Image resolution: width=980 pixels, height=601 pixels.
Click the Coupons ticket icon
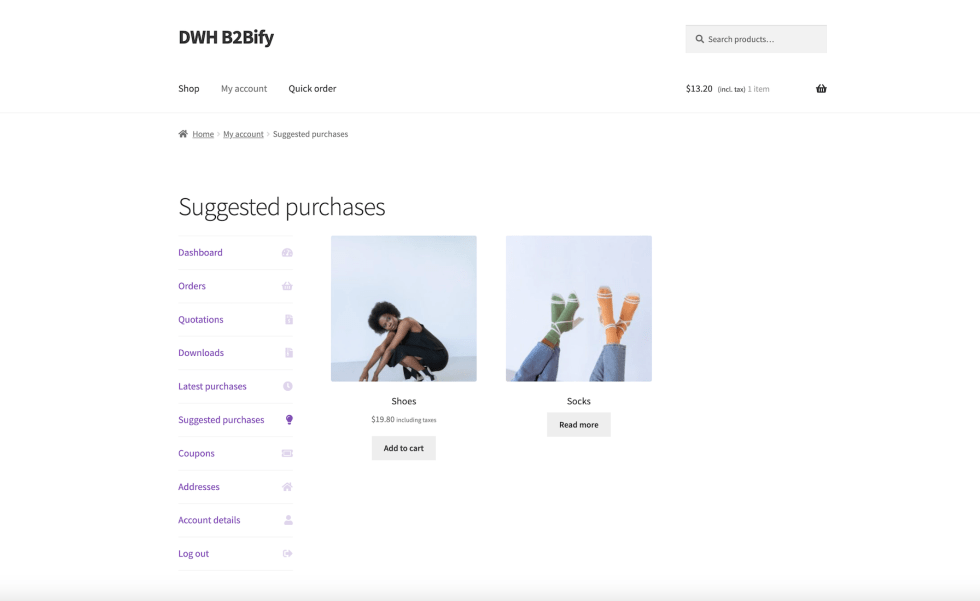(287, 453)
